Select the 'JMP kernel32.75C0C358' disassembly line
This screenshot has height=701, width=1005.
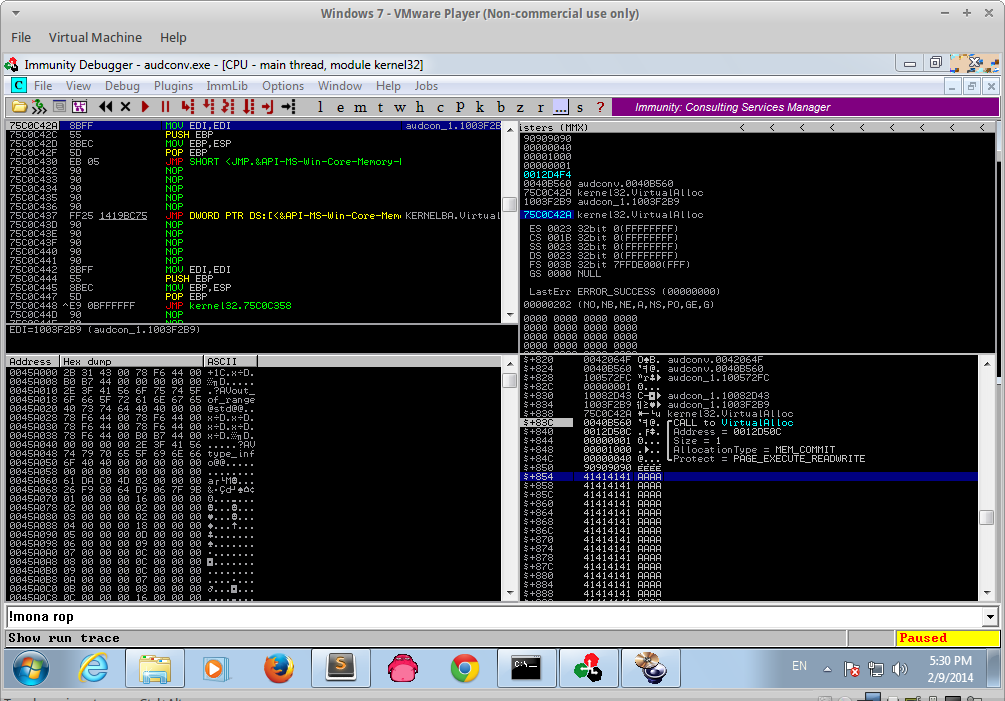point(255,306)
